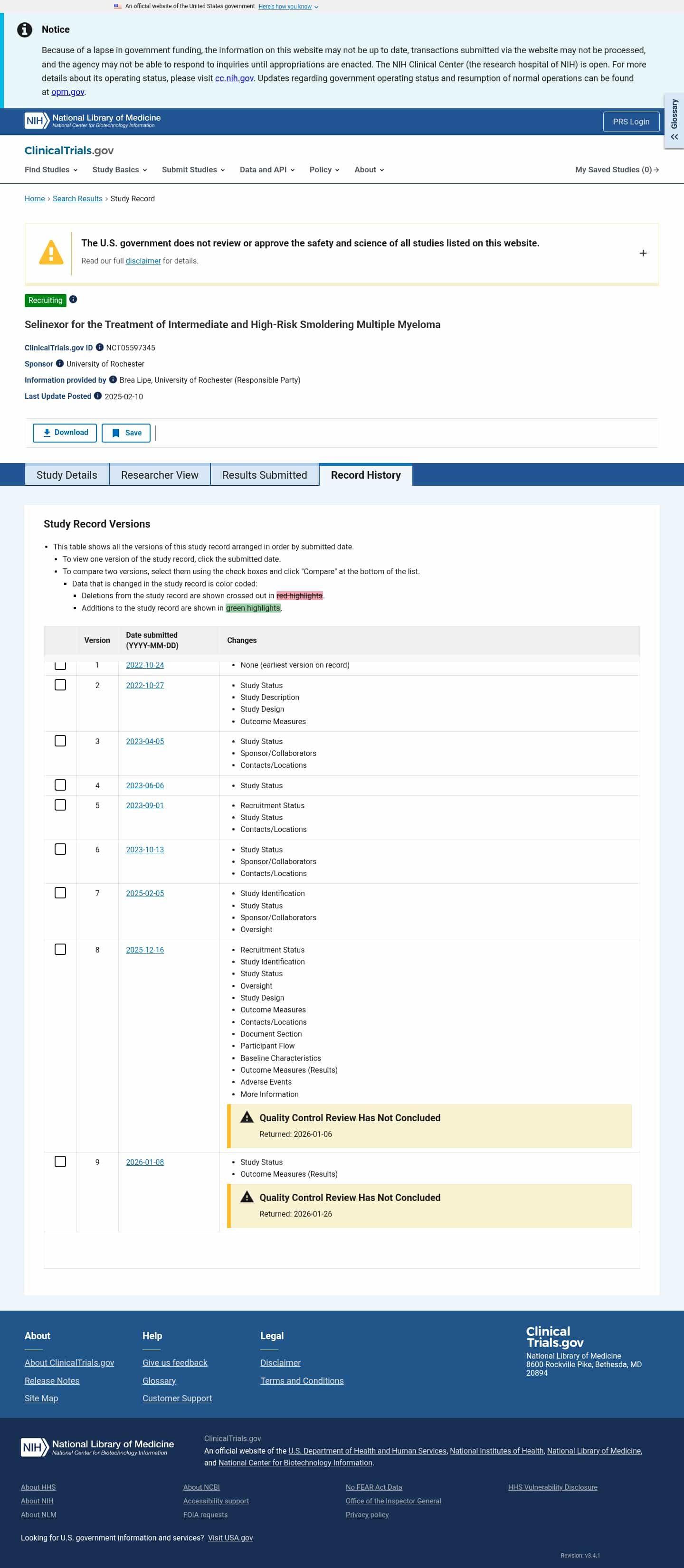Click the Sponsor info icon

click(60, 363)
